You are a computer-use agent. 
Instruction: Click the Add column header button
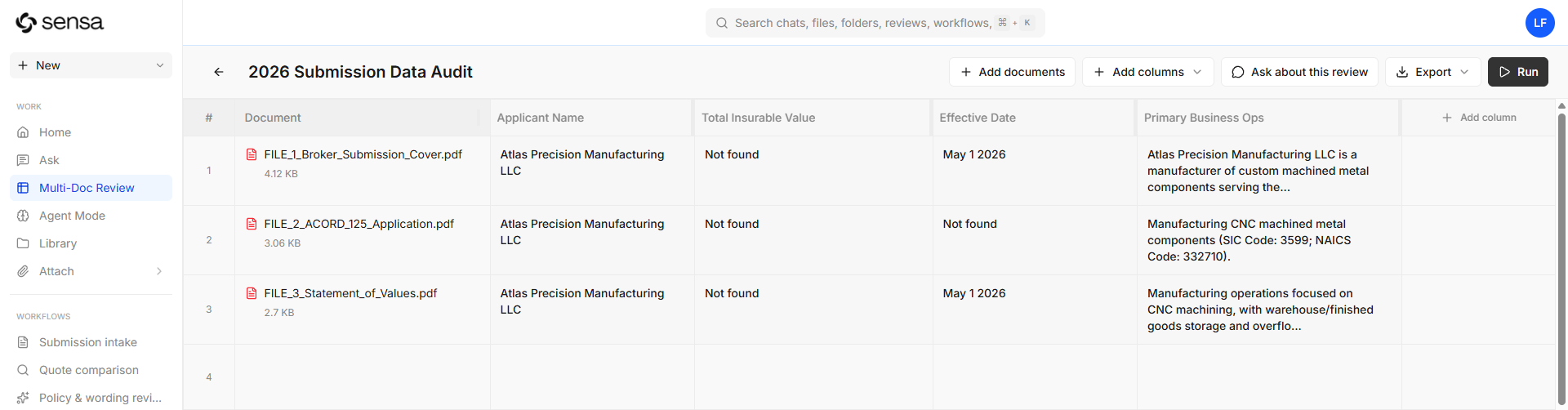click(x=1479, y=118)
